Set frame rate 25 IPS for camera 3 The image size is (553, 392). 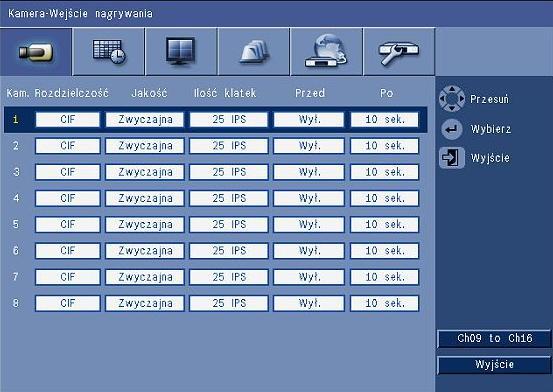(229, 172)
